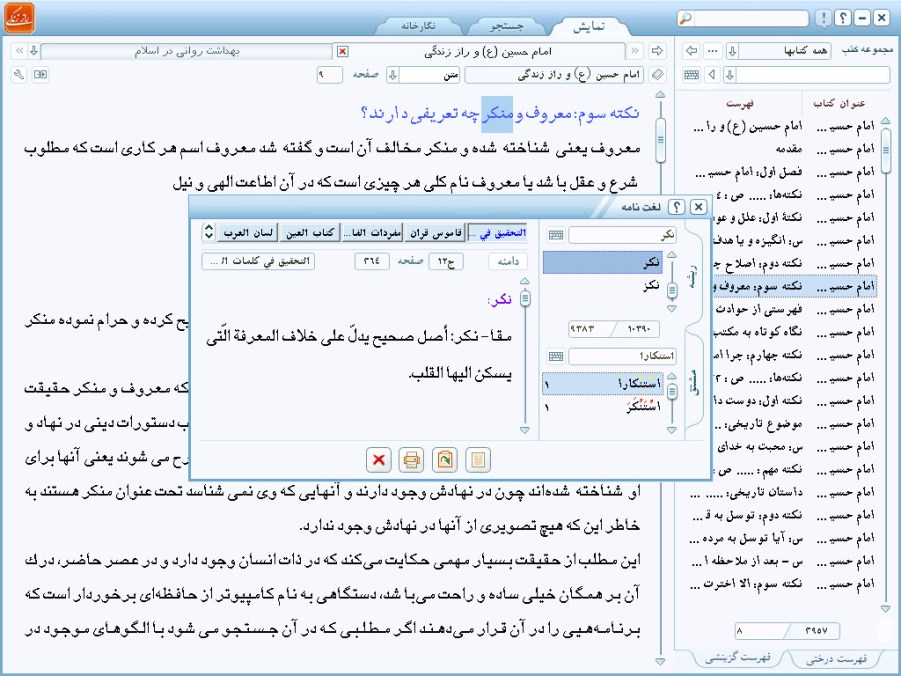The height and width of the screenshot is (676, 901).
Task: Click the three-dots button beside همه کتابها
Action: point(713,51)
